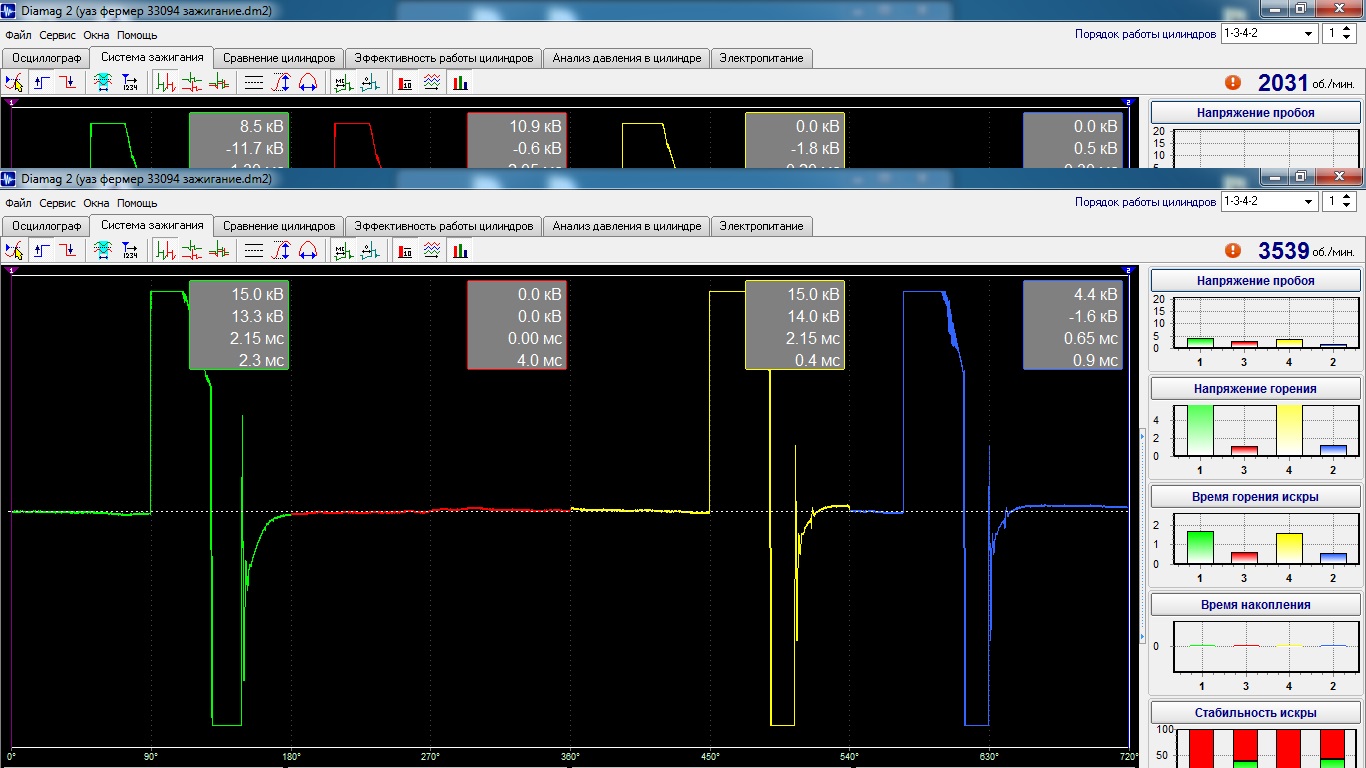Open Сравнение цилиндров tab in 2031 rpm window
Image resolution: width=1366 pixels, height=768 pixels.
pyautogui.click(x=279, y=58)
